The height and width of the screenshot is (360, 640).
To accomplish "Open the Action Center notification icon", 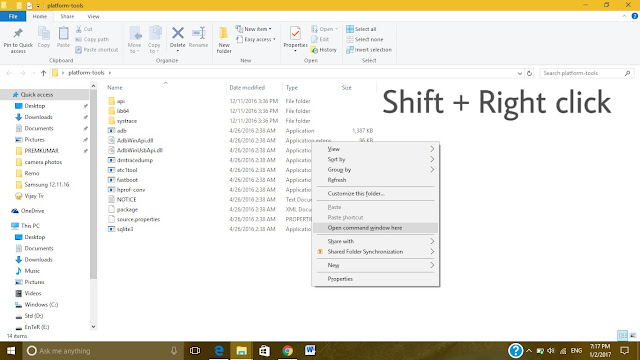I will [x=624, y=351].
